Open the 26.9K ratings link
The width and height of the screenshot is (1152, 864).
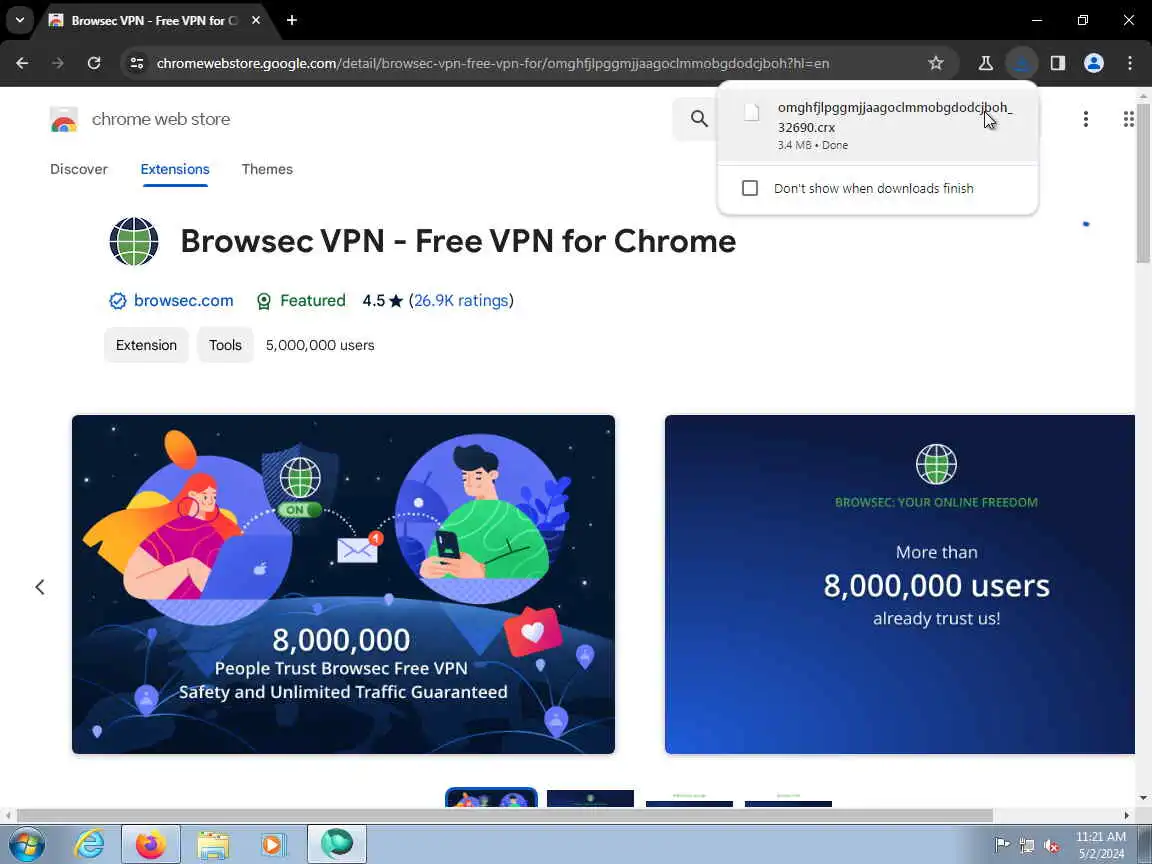tap(461, 300)
